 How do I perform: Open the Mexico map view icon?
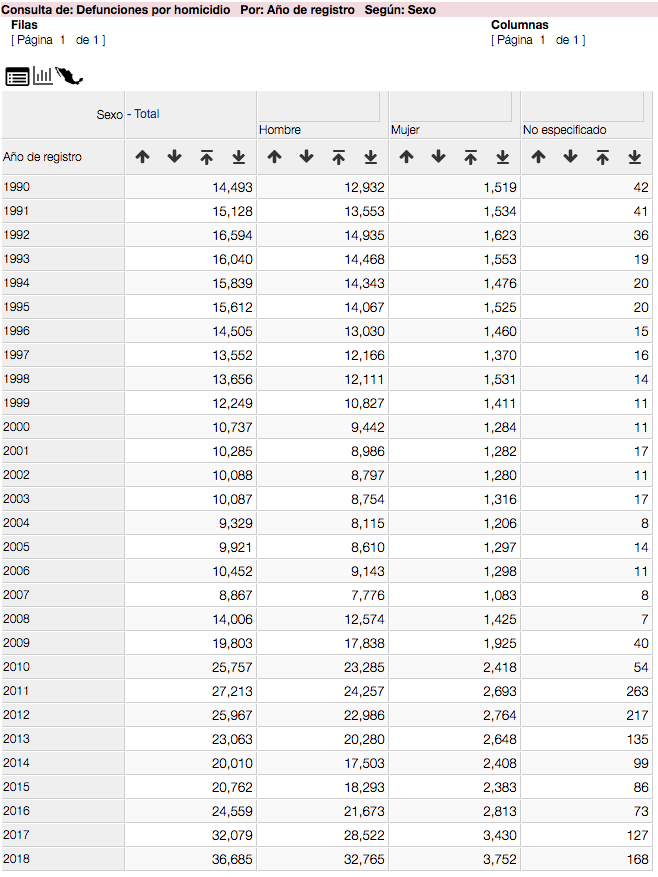(x=70, y=76)
